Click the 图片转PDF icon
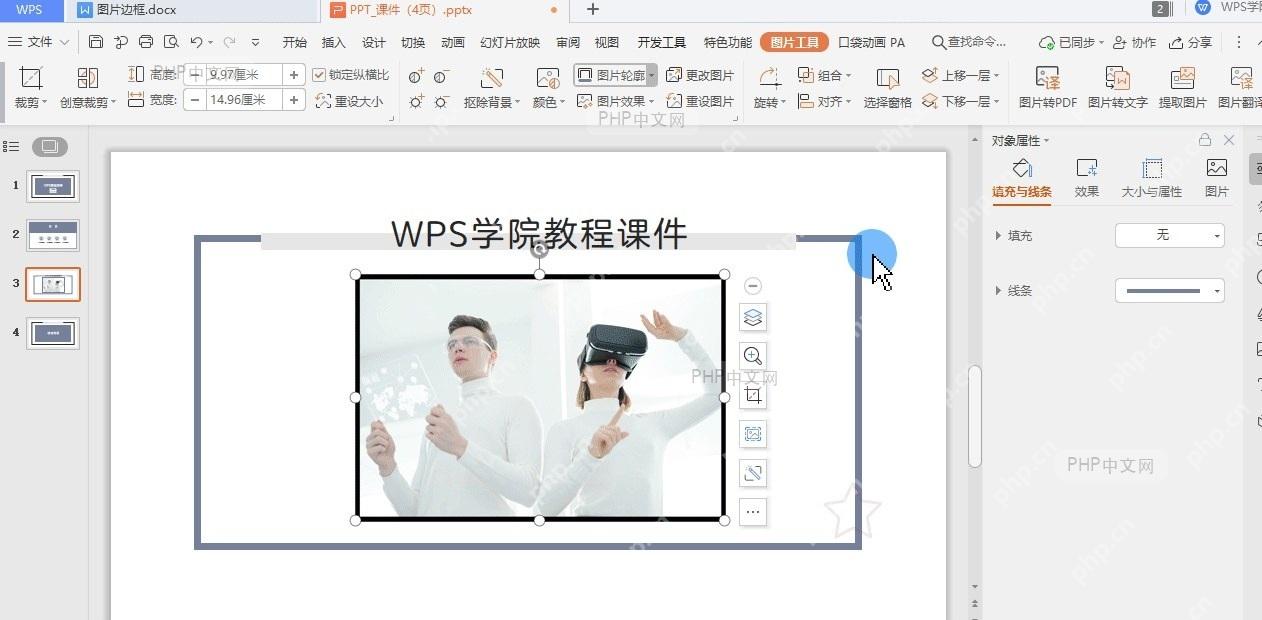 tap(1047, 78)
